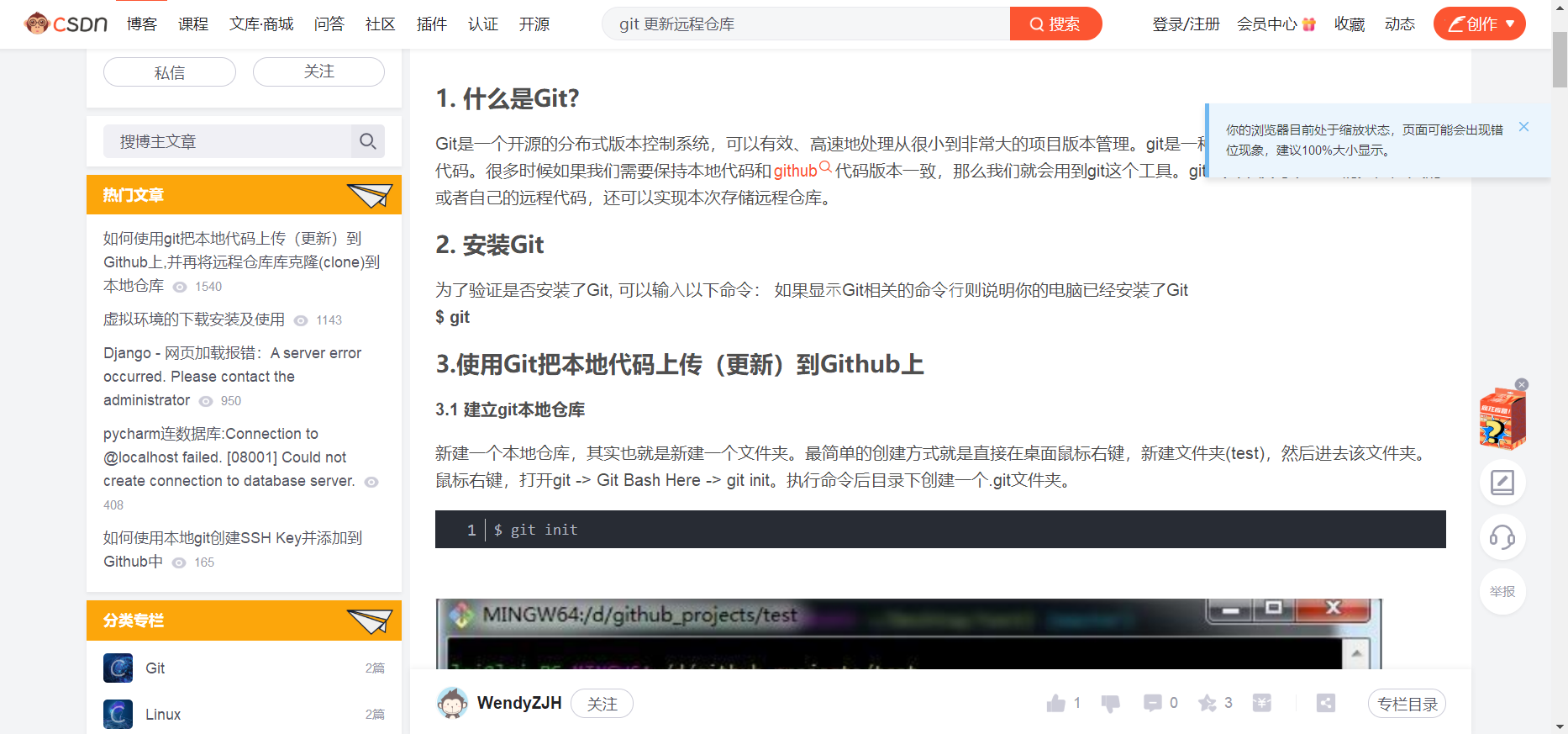Open the 问答 menu item
Image resolution: width=1568 pixels, height=734 pixels.
pyautogui.click(x=329, y=24)
